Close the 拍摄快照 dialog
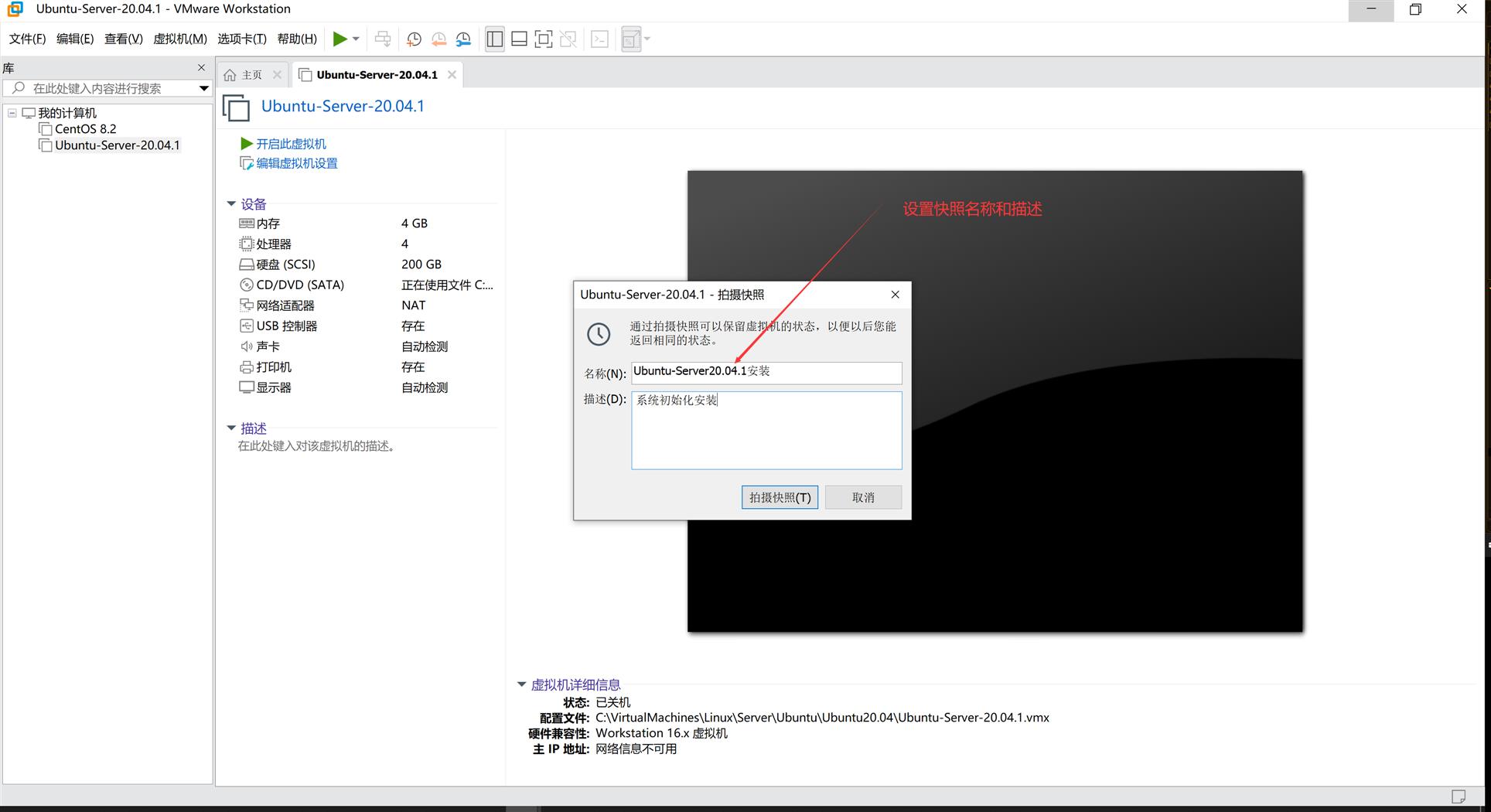This screenshot has height=812, width=1491. pyautogui.click(x=895, y=295)
